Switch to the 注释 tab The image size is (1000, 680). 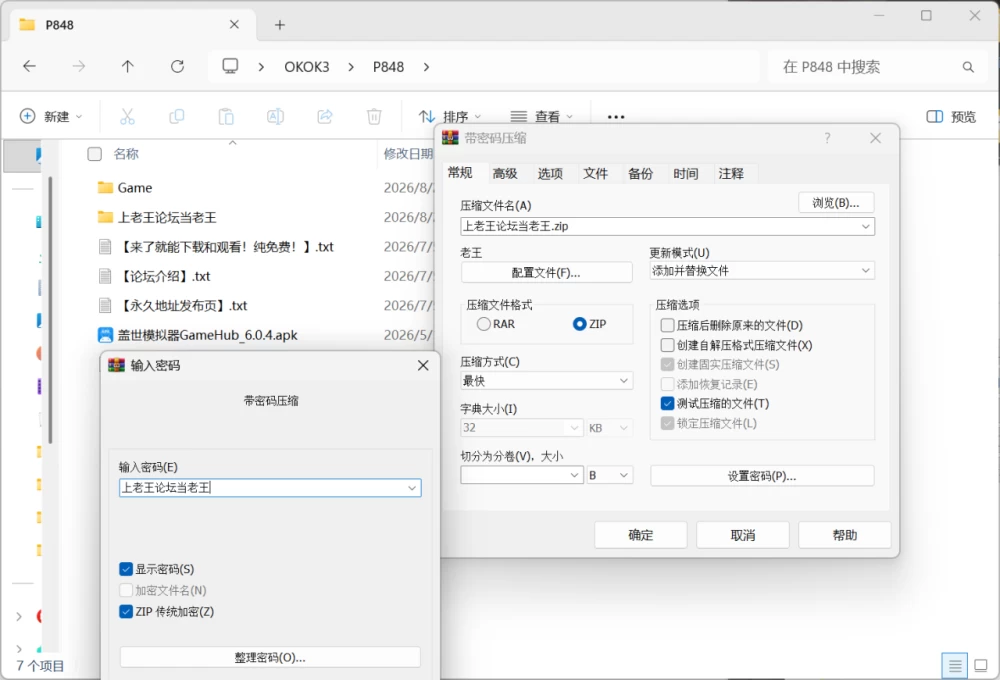(x=732, y=174)
